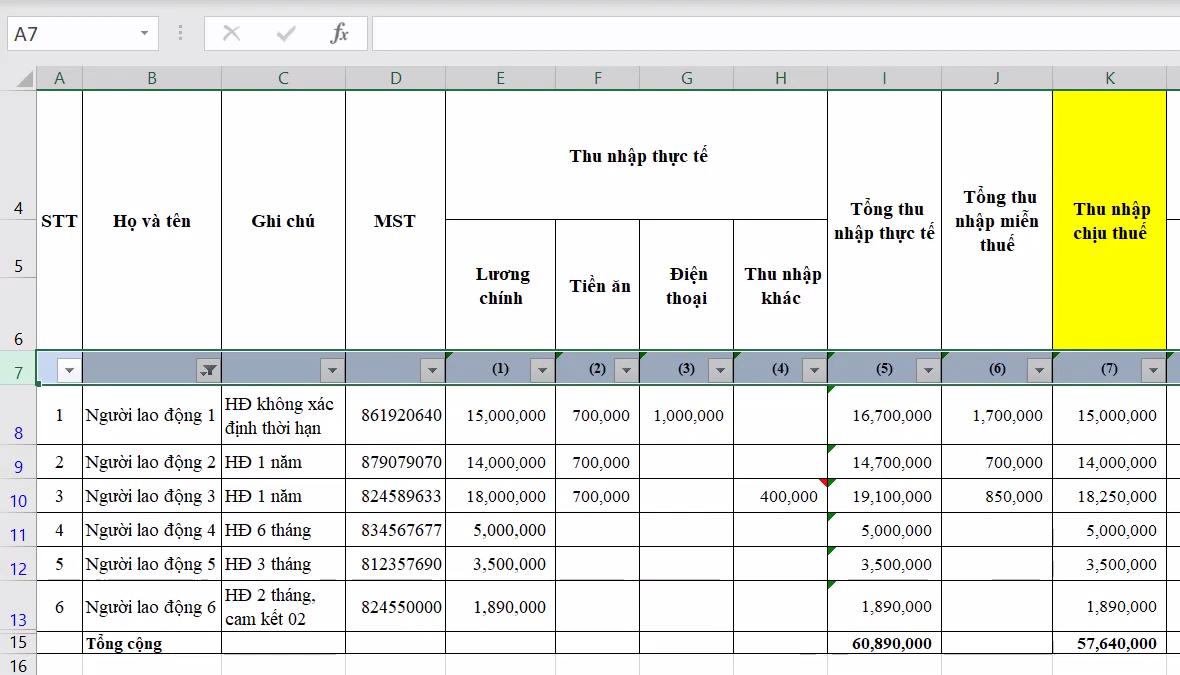Expand filter dropdown for Ghi chú column
1180x675 pixels.
coord(332,370)
